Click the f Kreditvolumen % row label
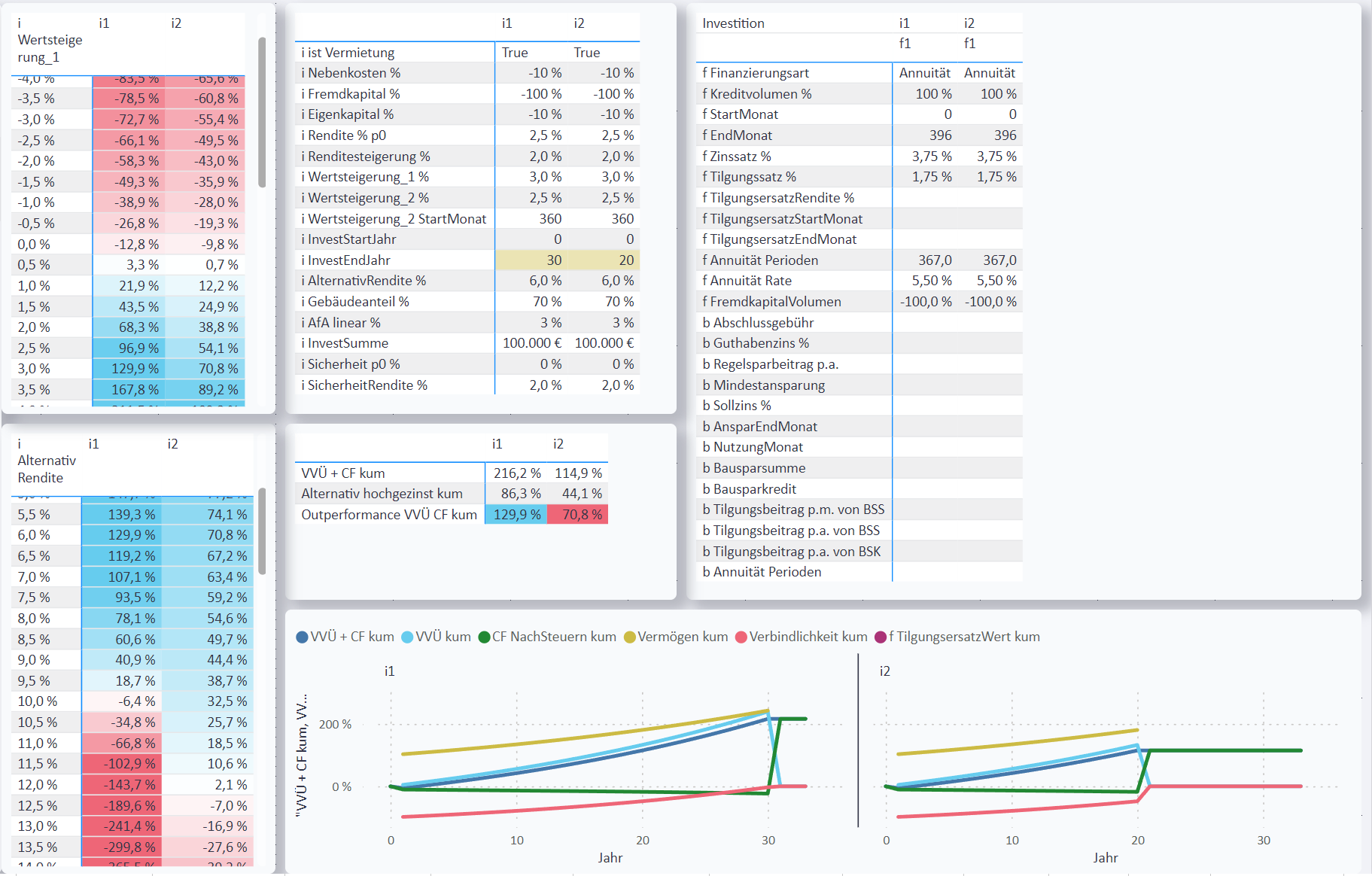Screen dimensions: 1372x876 pyautogui.click(x=757, y=94)
